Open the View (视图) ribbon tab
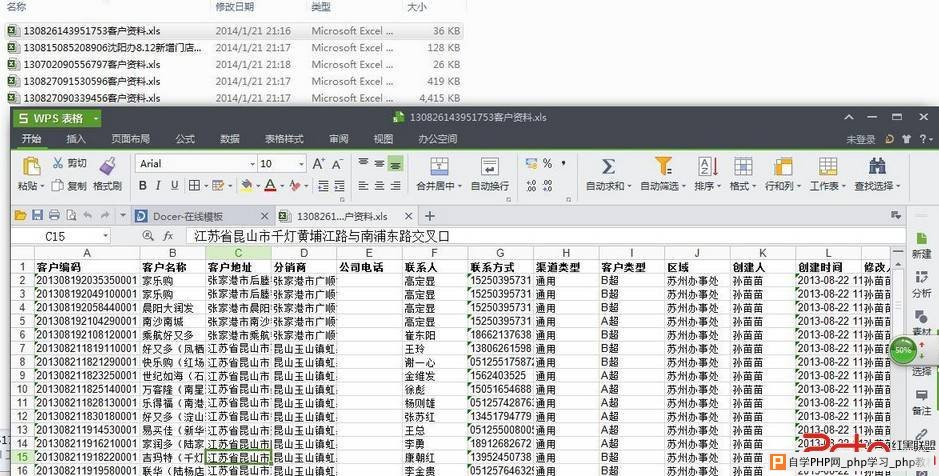Image resolution: width=939 pixels, height=476 pixels. click(x=383, y=139)
